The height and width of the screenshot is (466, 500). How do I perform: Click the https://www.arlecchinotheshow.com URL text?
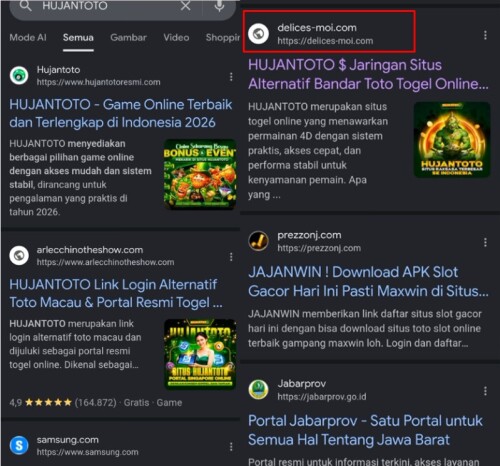point(105,262)
